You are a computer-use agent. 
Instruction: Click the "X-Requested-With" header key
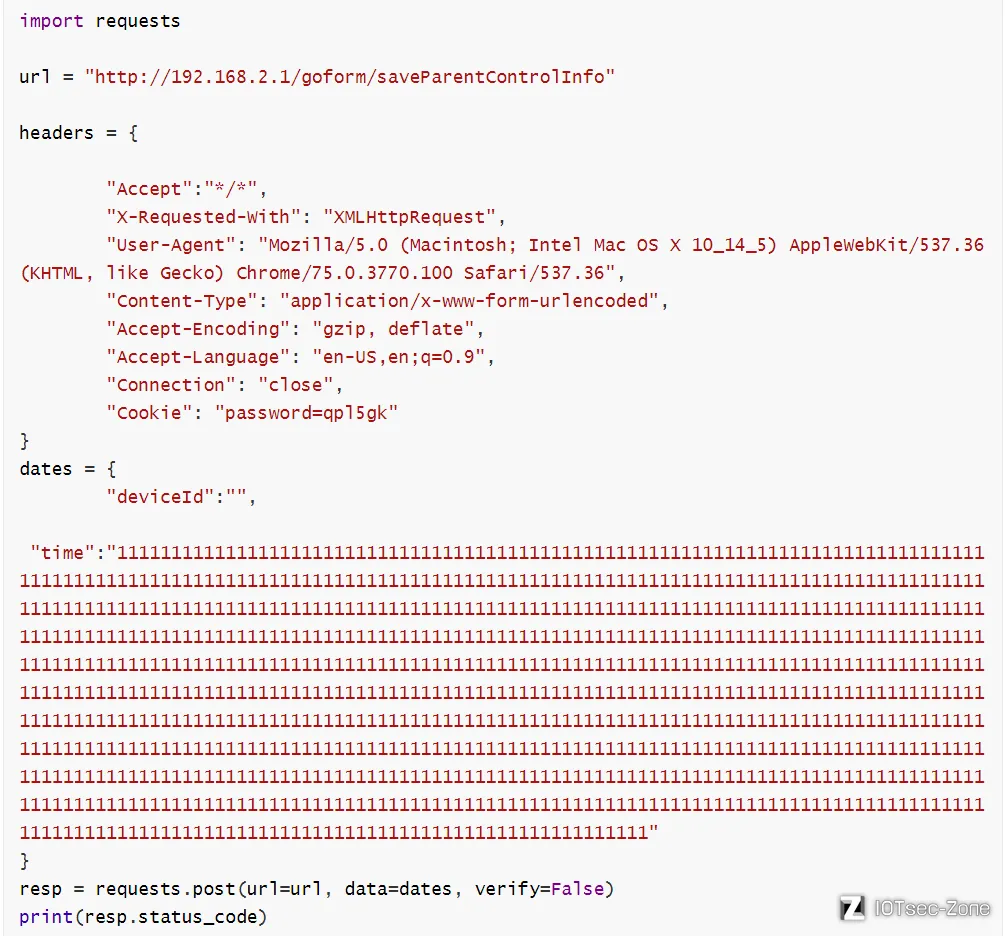coord(203,217)
